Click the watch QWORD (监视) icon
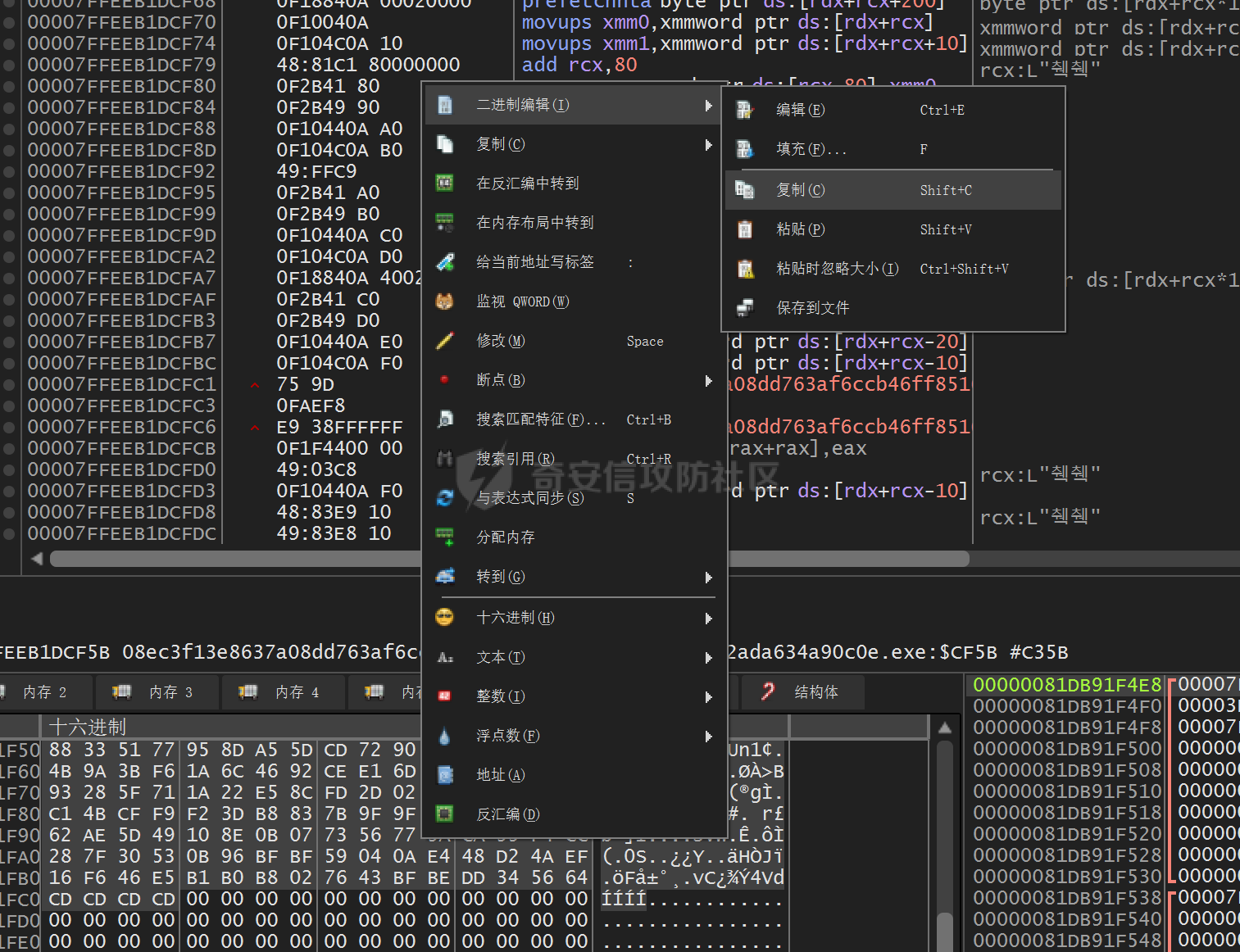 pos(445,301)
